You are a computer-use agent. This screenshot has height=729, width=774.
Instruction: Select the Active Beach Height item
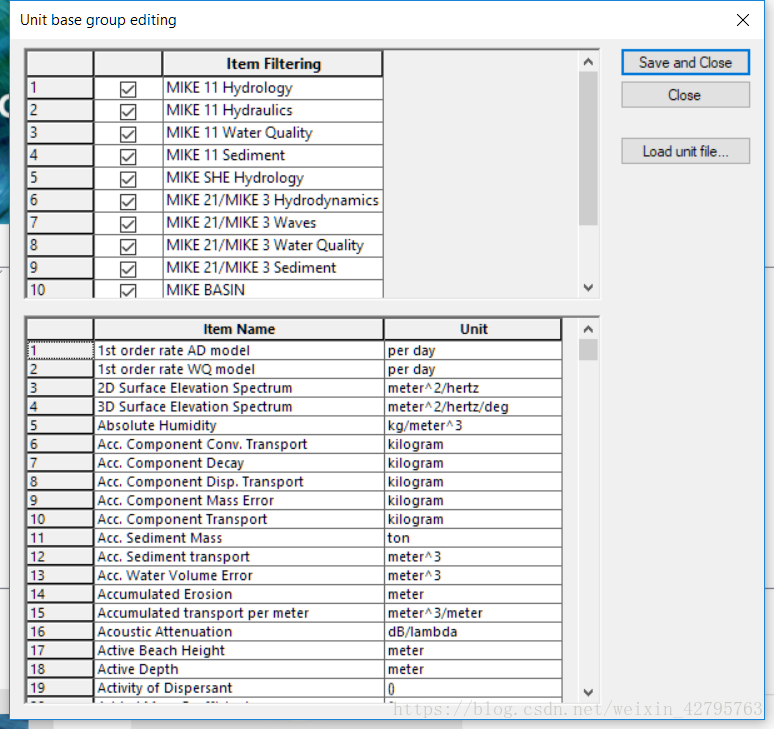[239, 651]
